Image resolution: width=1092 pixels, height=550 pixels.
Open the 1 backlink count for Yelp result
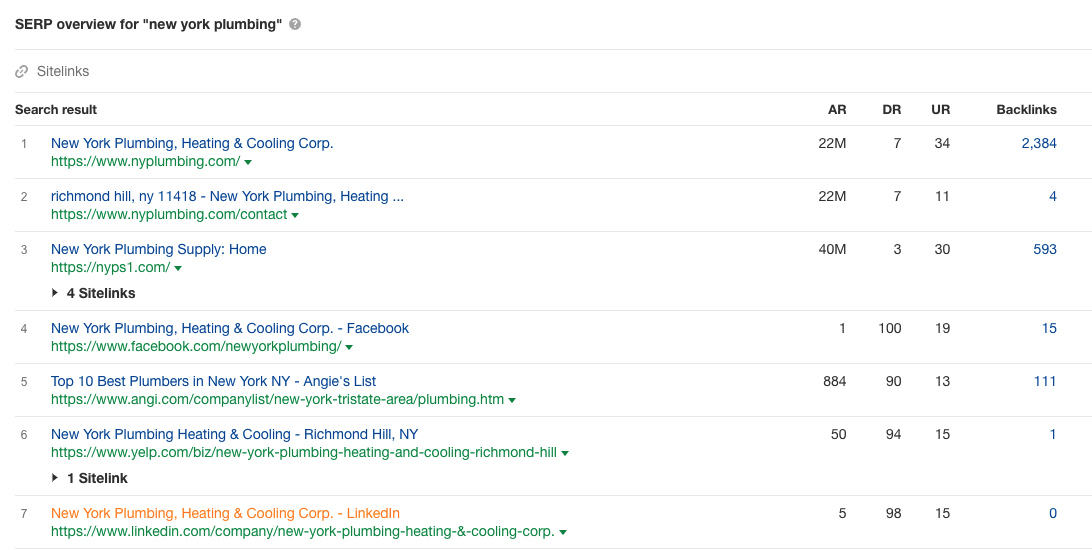pos(1053,434)
